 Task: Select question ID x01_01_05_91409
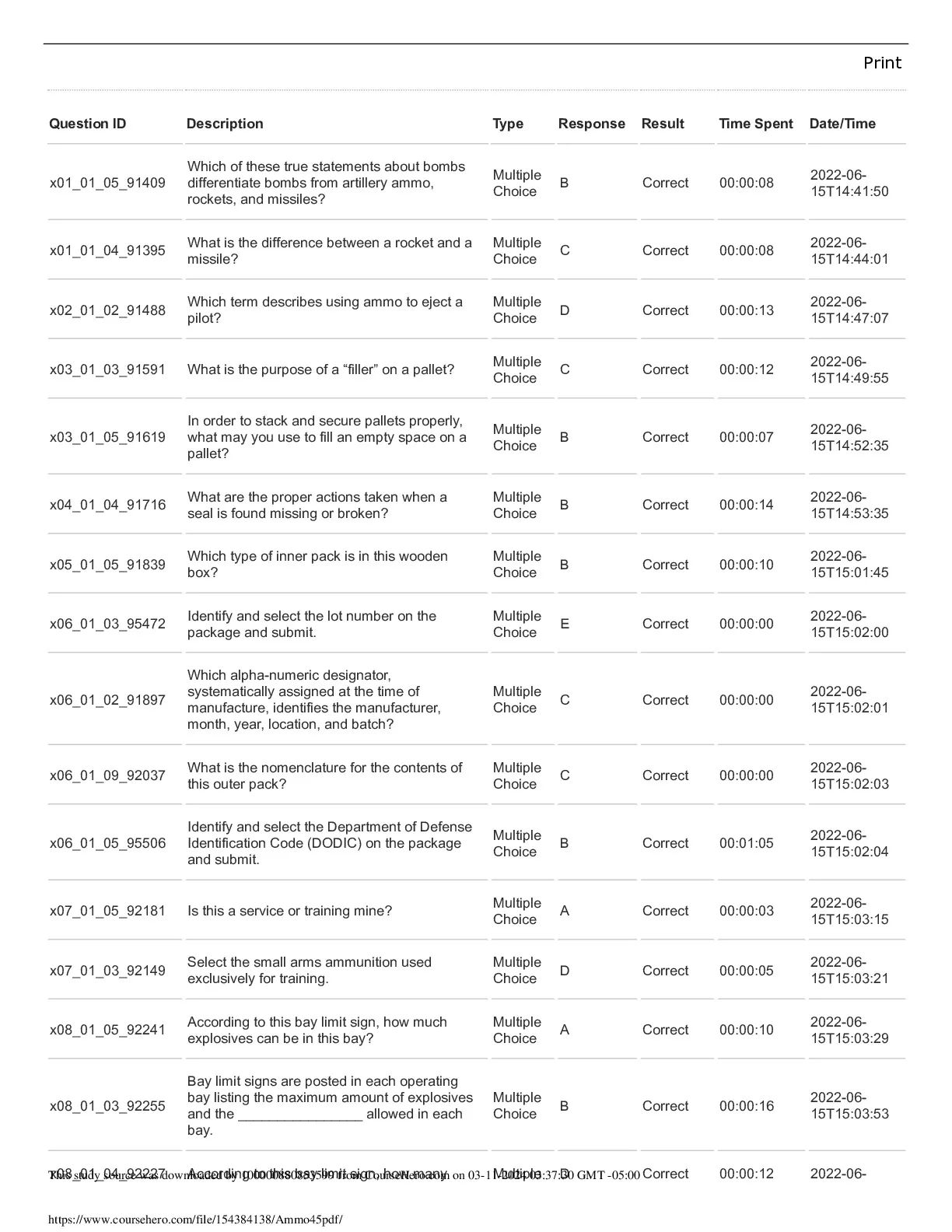tap(107, 183)
